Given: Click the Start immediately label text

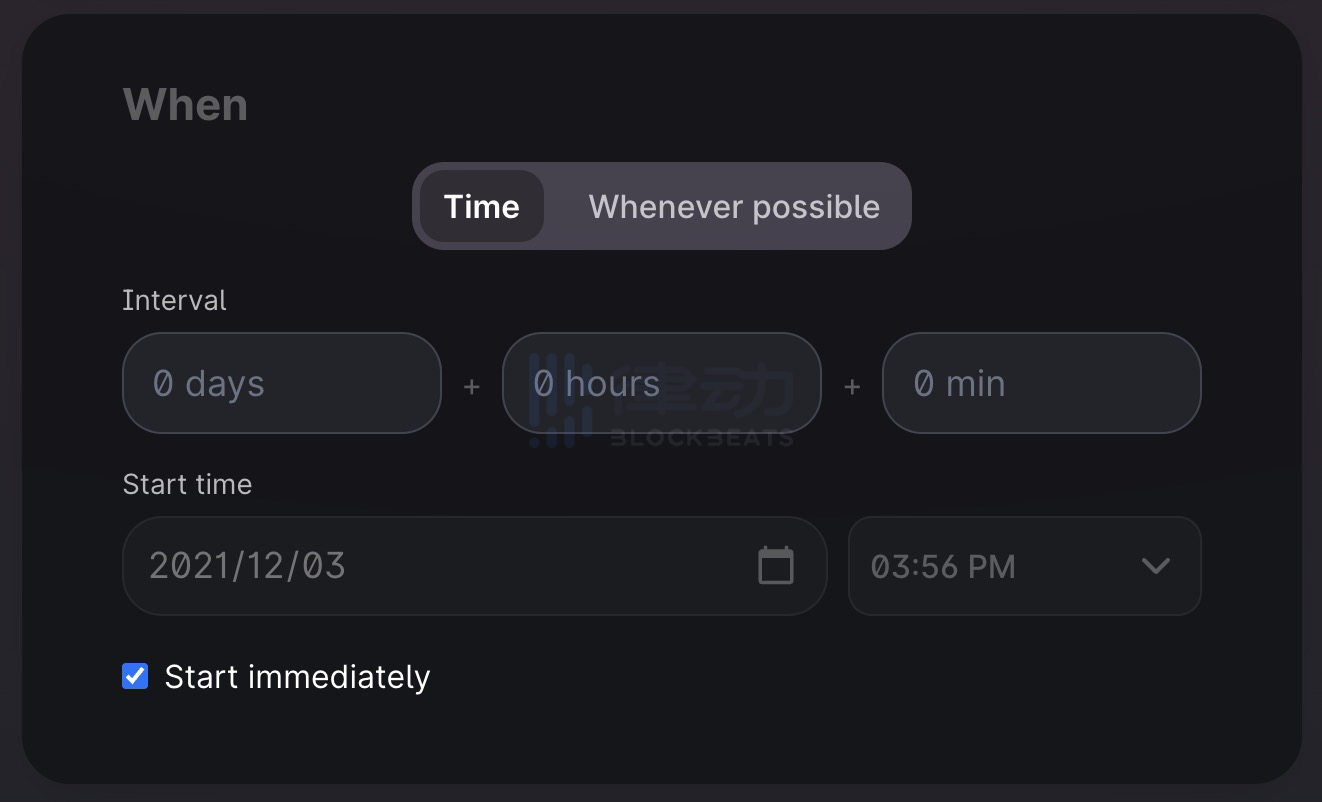Looking at the screenshot, I should [297, 677].
